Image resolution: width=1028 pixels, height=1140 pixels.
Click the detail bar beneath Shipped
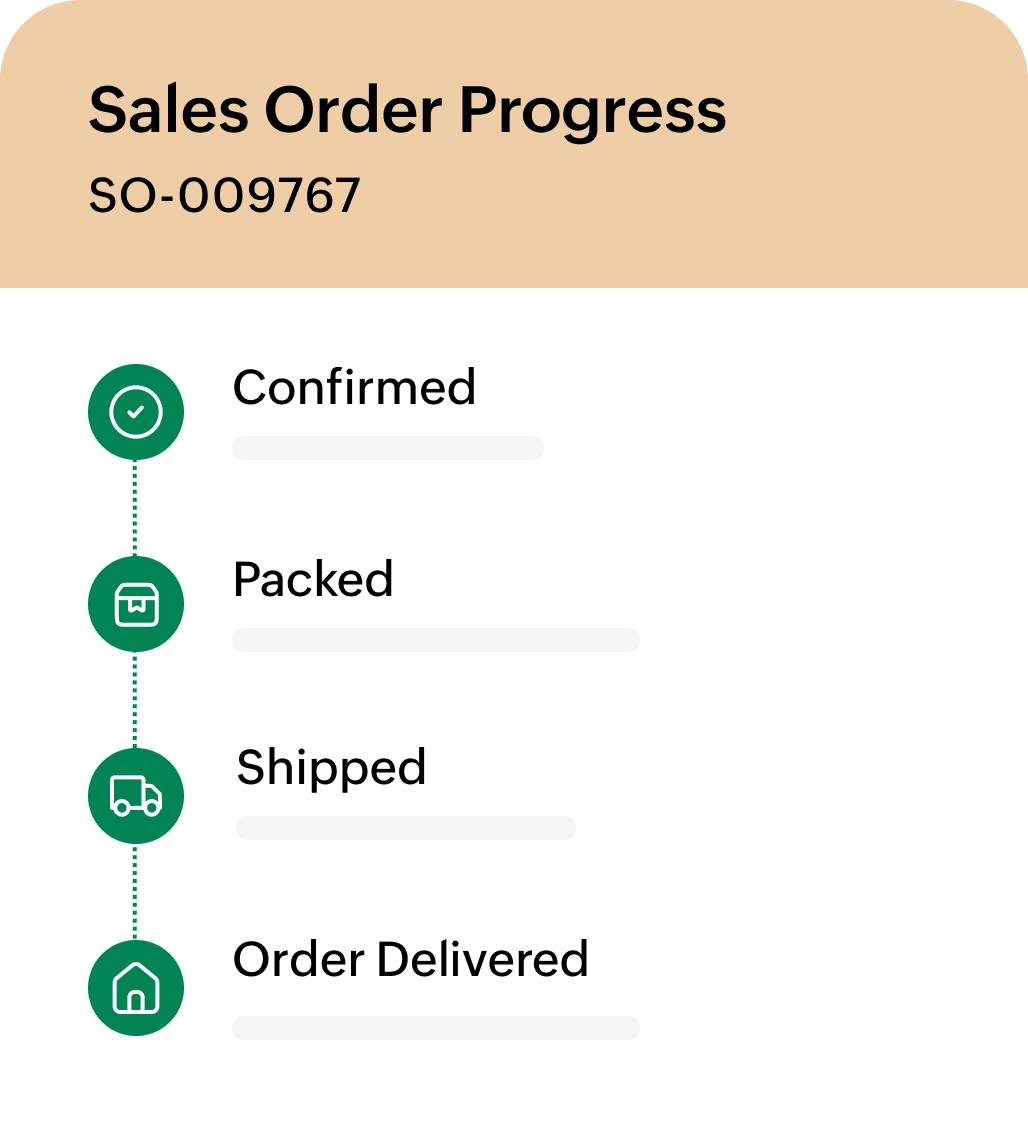(x=405, y=828)
